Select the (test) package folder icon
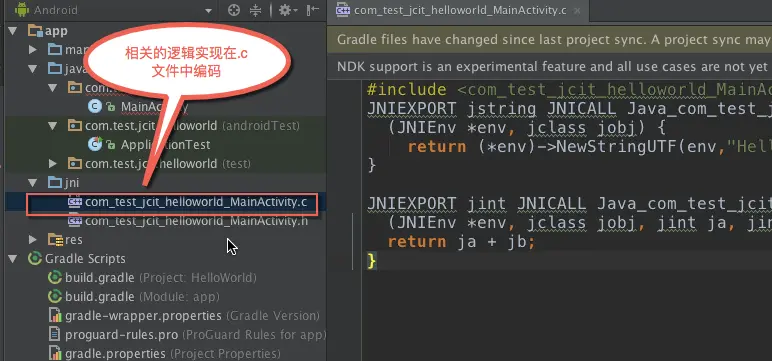772x361 pixels. coord(75,164)
